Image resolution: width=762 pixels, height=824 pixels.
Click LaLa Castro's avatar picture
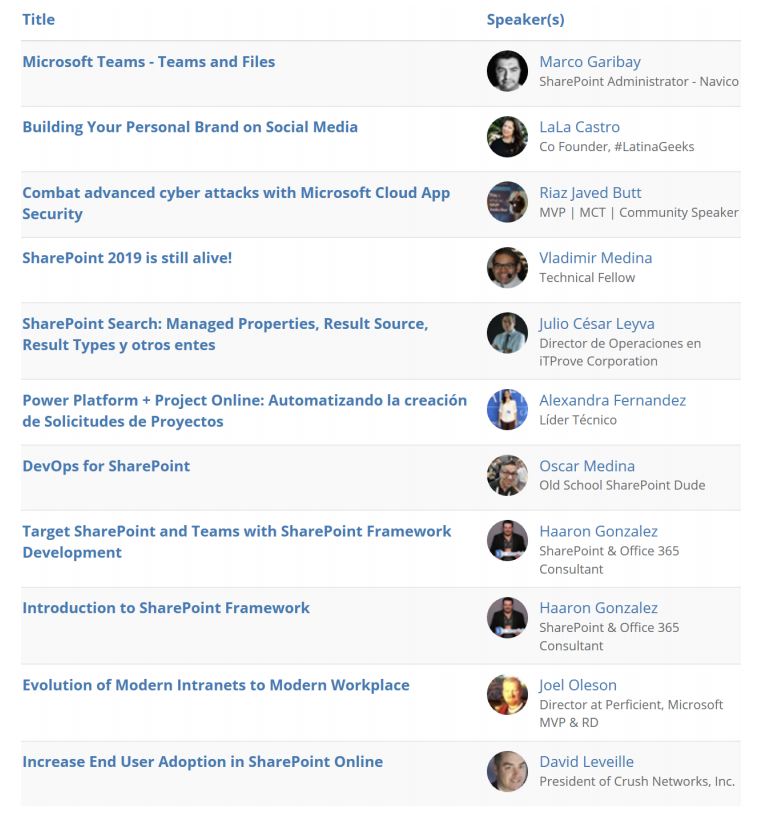(507, 137)
